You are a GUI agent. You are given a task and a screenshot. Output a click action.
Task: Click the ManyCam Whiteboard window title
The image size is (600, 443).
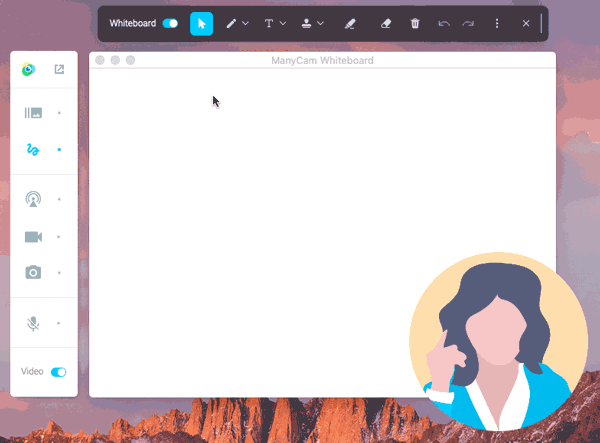click(322, 60)
